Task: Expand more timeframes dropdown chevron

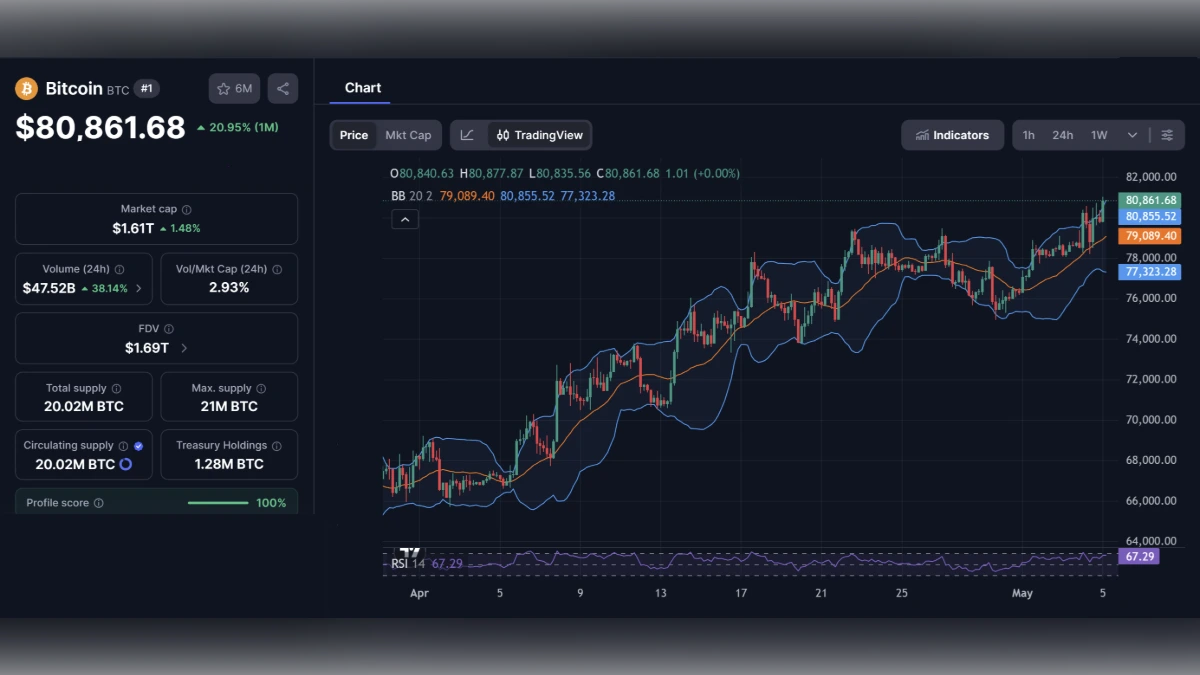Action: point(1132,135)
